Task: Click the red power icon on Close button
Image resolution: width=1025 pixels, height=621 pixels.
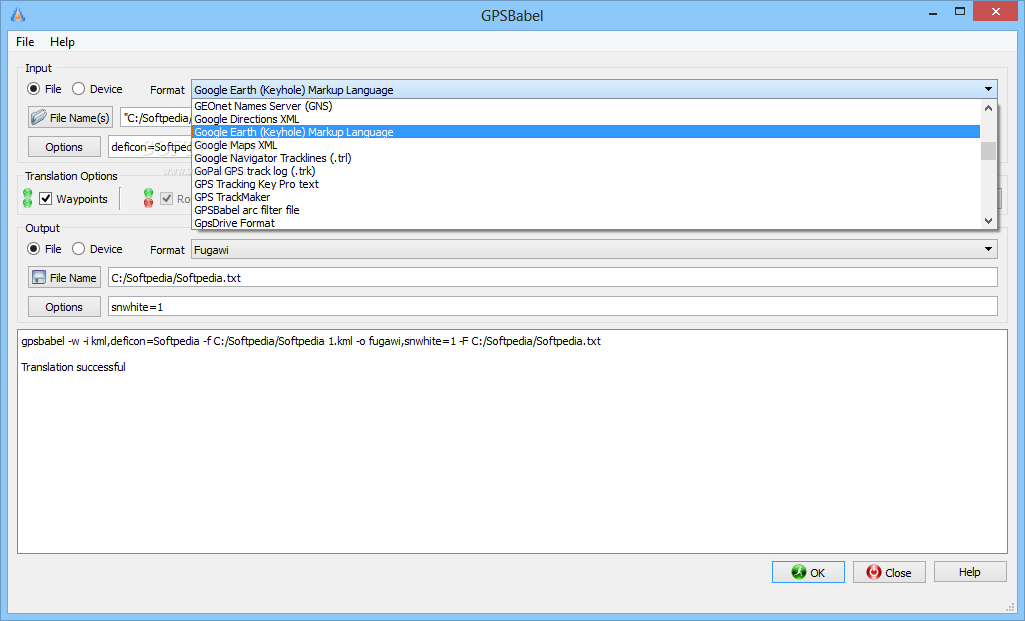Action: [873, 572]
